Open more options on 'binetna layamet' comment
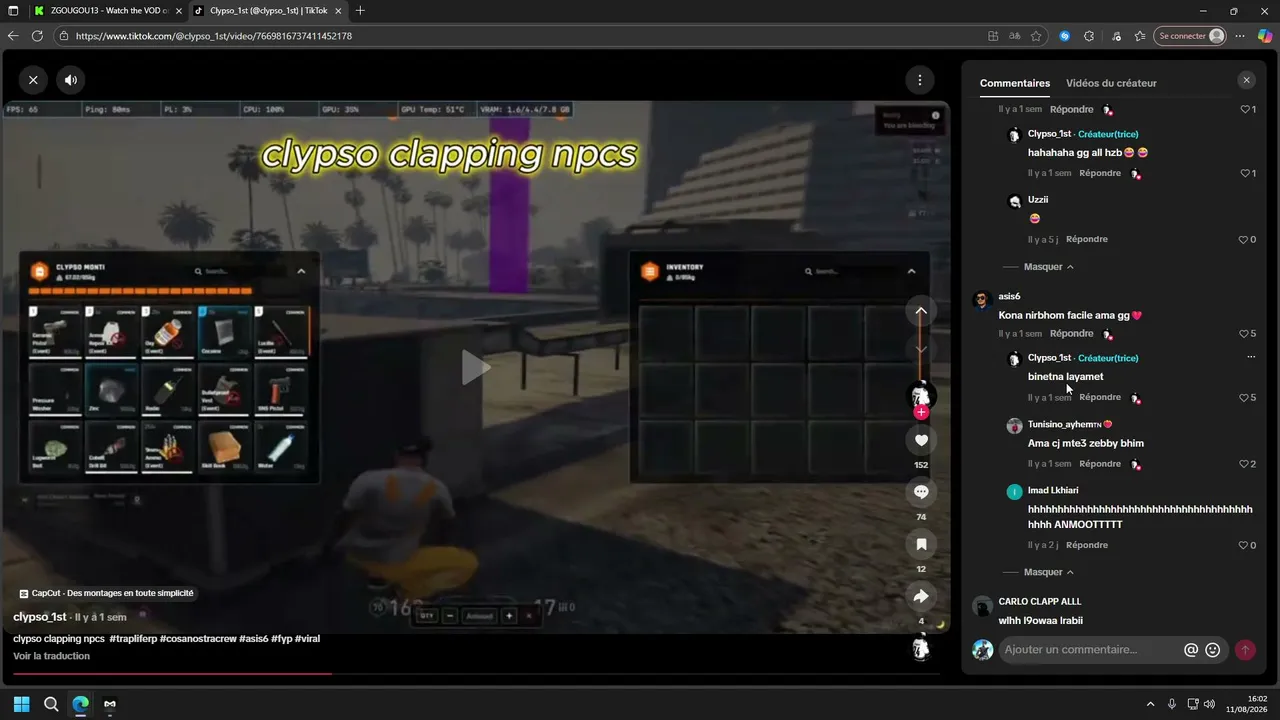Viewport: 1280px width, 720px height. click(1250, 357)
